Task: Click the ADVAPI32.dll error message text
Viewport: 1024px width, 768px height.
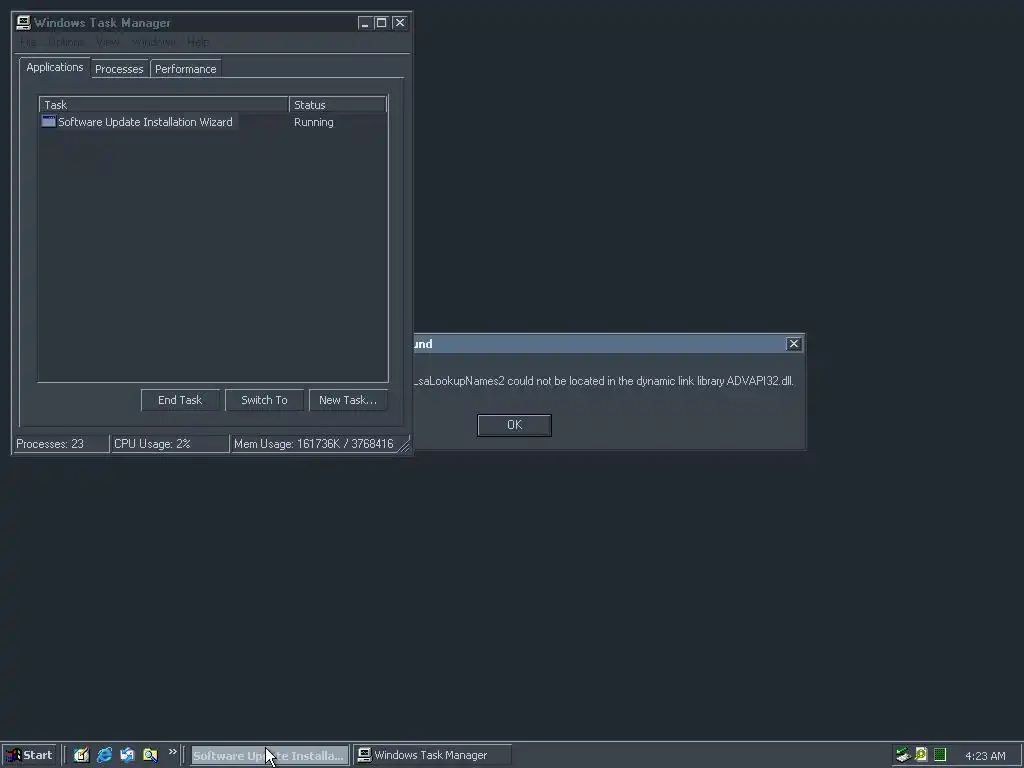Action: [603, 381]
